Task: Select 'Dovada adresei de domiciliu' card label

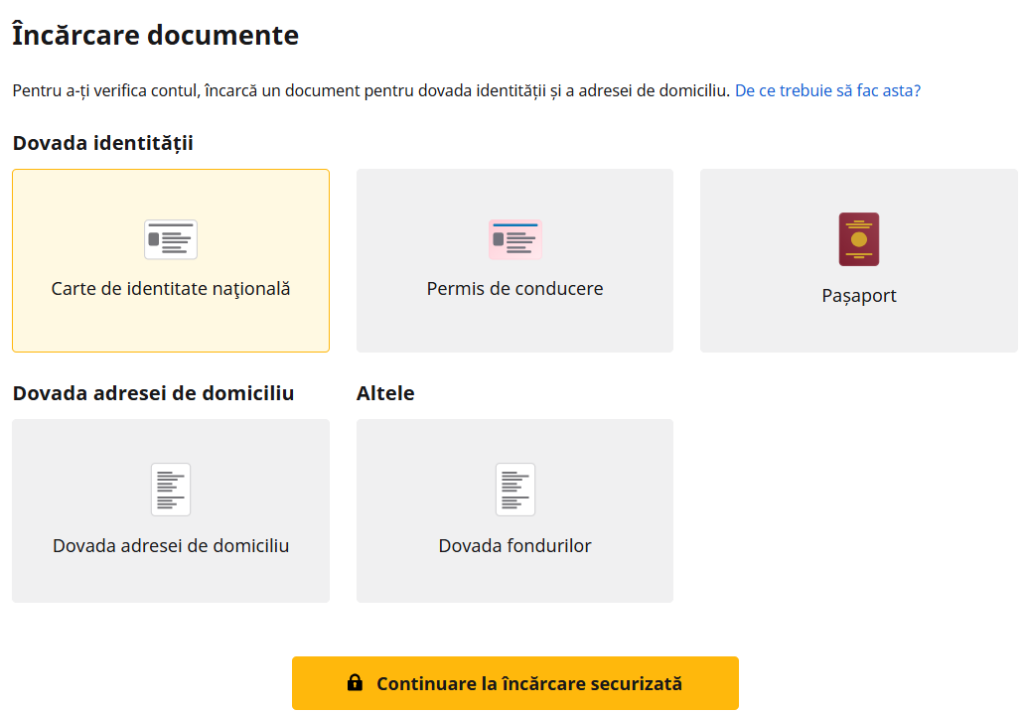Action: click(x=170, y=545)
